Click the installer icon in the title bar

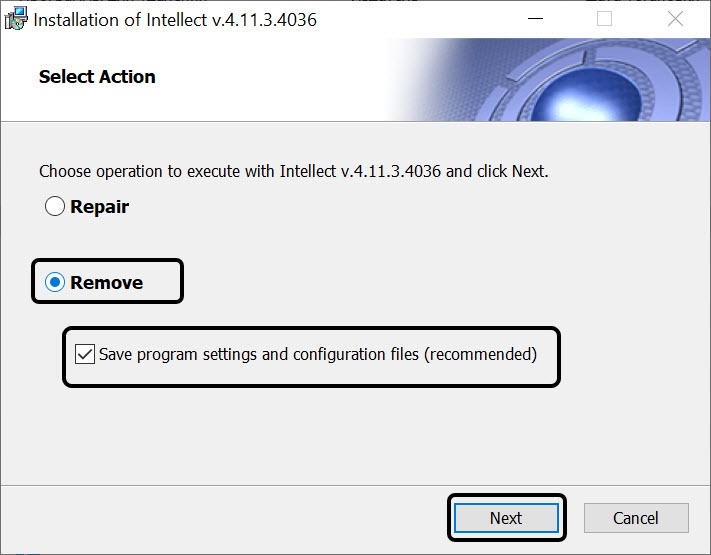click(x=16, y=19)
